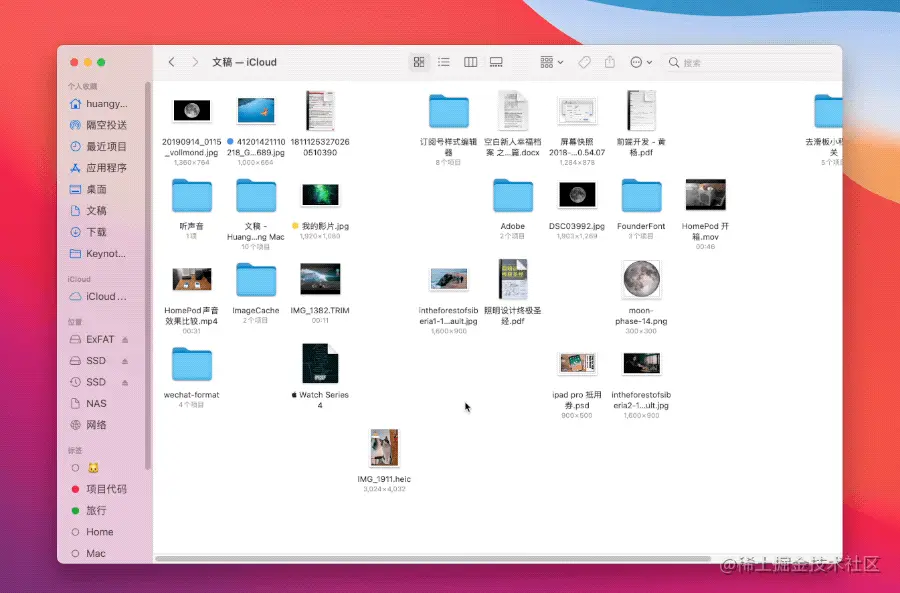Select 20190914_0115_vollmond.jpg thumbnail

192,110
